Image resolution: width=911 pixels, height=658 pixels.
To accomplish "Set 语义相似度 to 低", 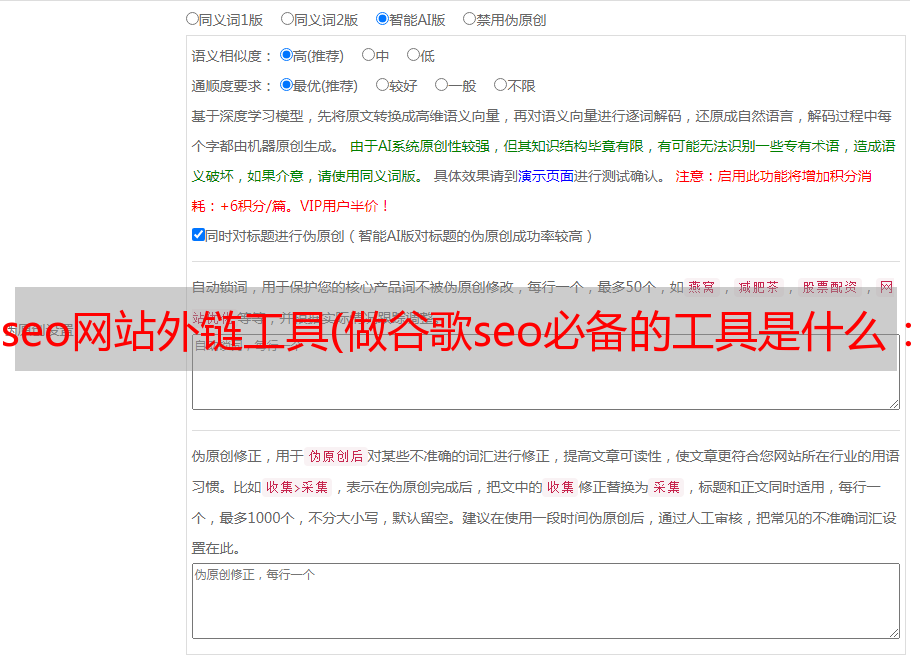I will coord(413,55).
